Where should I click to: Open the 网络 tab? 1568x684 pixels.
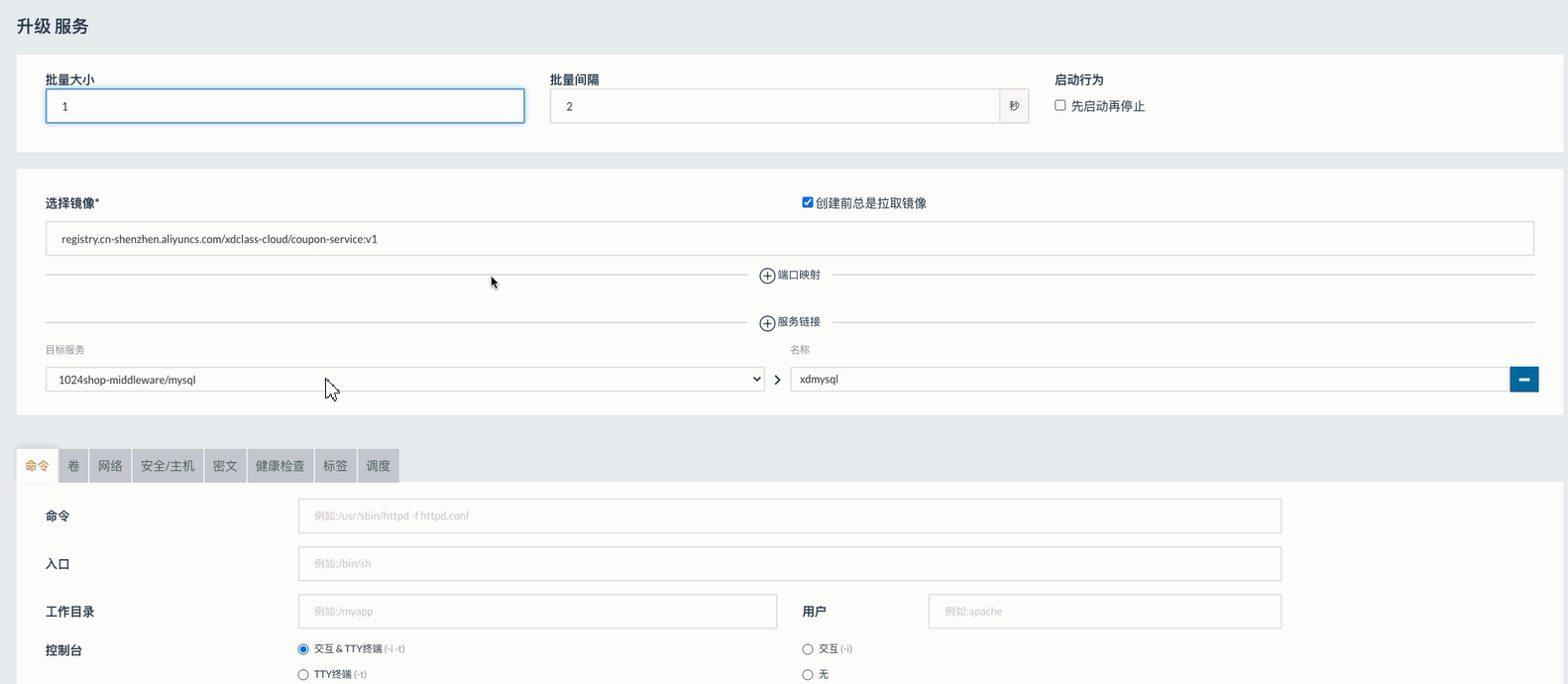coord(110,466)
